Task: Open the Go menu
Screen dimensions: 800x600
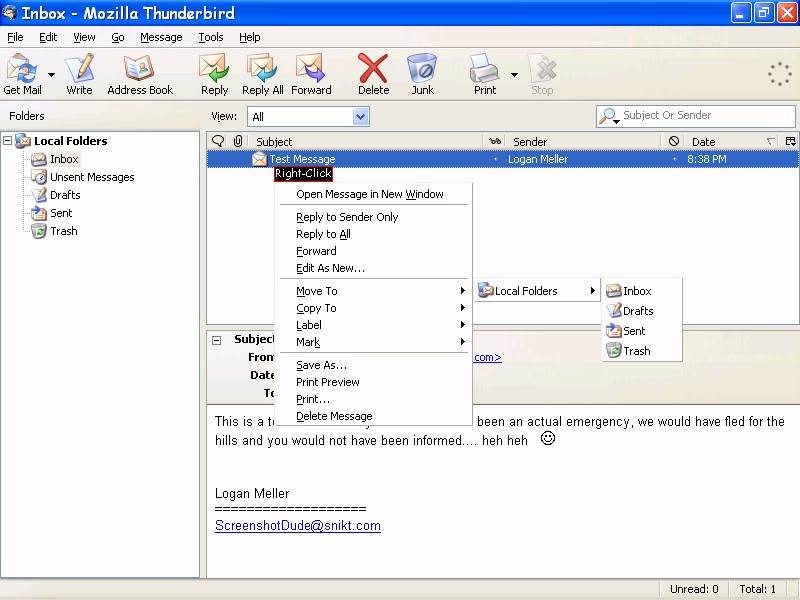Action: [x=117, y=37]
